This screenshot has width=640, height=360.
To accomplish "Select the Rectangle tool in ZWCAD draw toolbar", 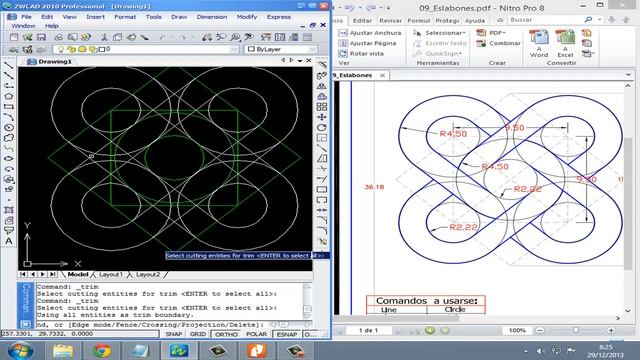I will click(9, 107).
